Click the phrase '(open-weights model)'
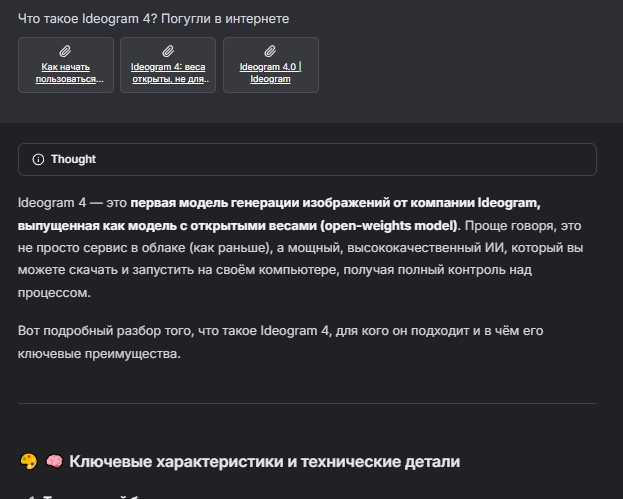Image resolution: width=623 pixels, height=499 pixels. coord(389,226)
